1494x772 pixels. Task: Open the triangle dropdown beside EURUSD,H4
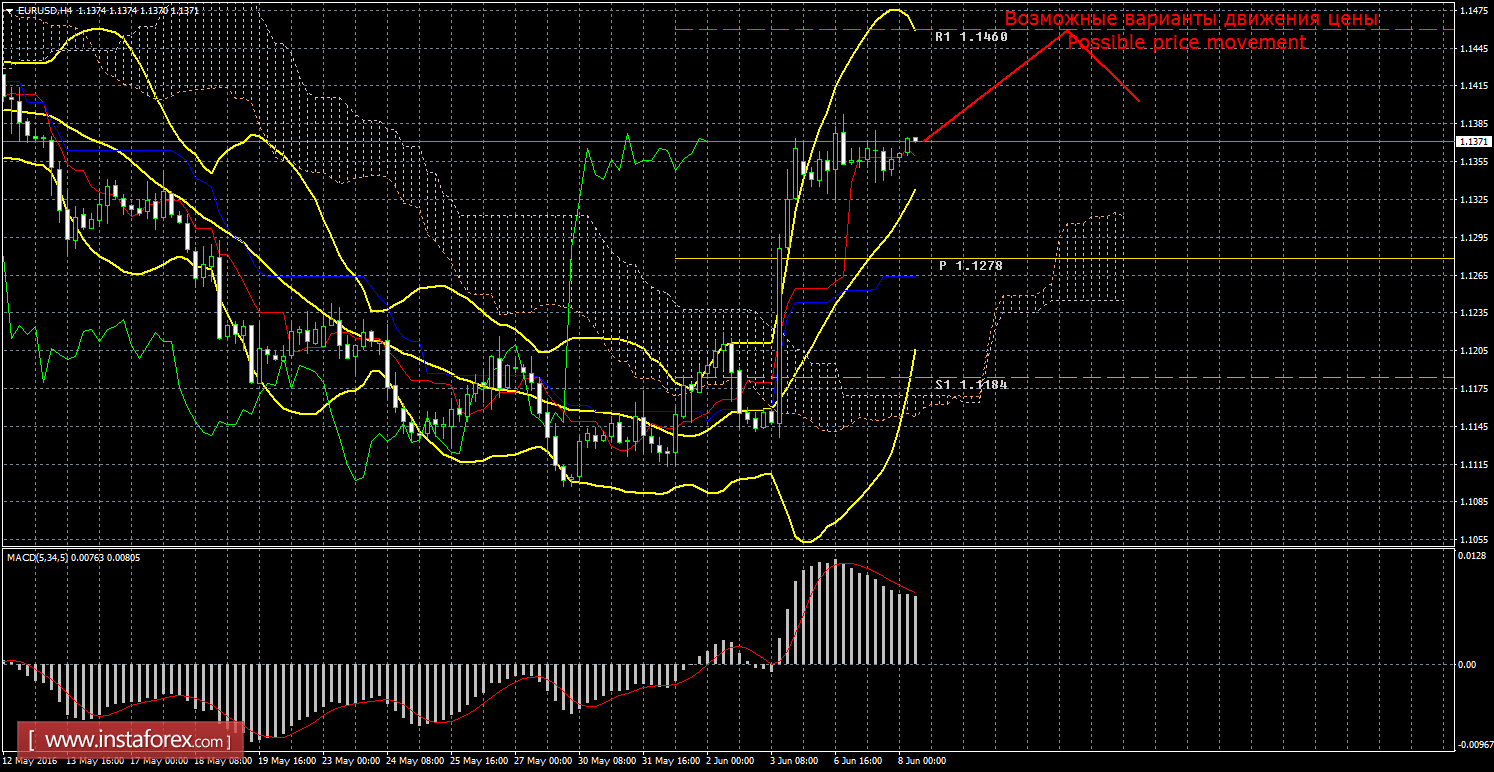[8, 10]
